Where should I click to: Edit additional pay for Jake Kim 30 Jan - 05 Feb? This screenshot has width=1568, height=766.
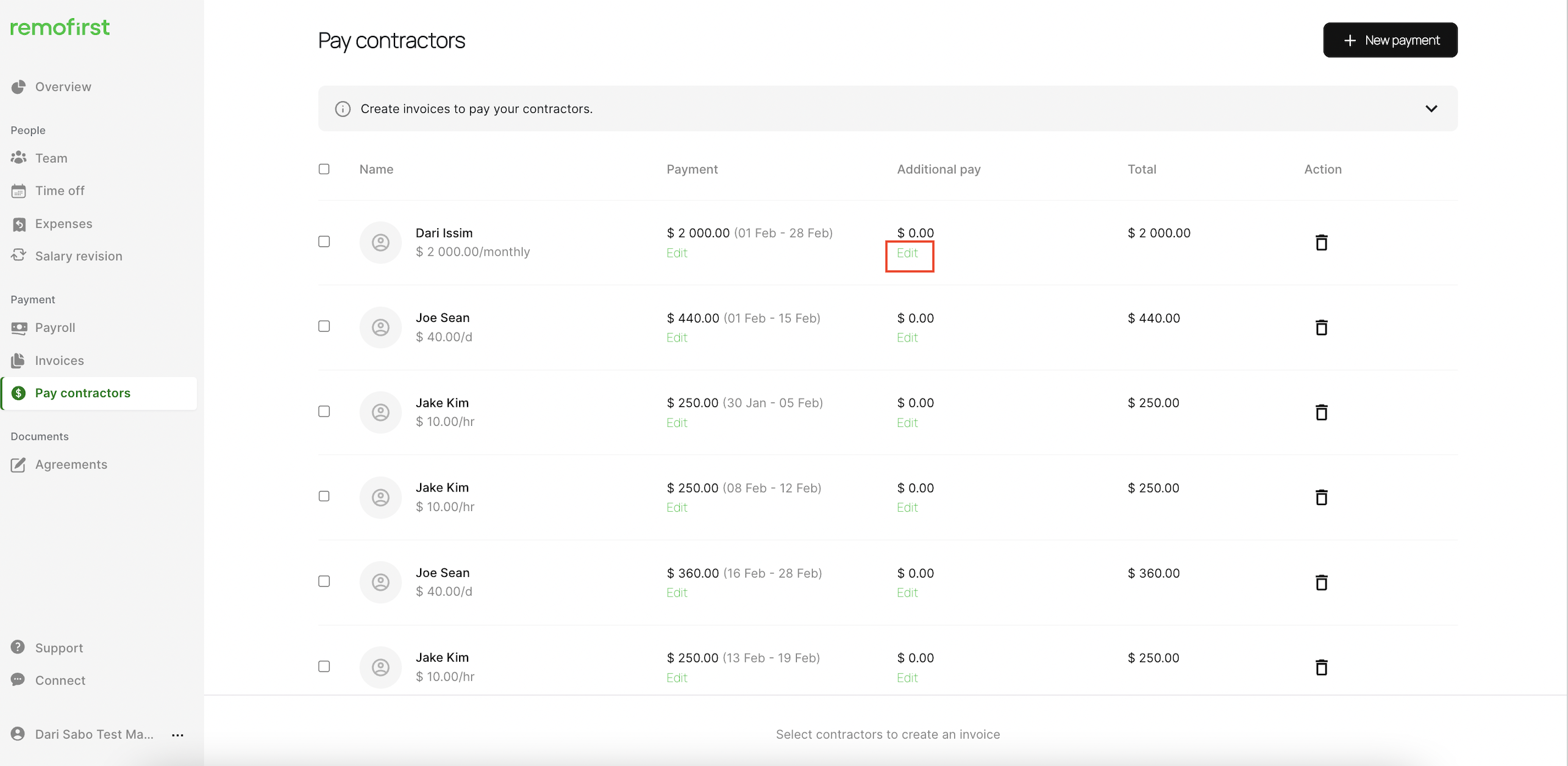[907, 423]
